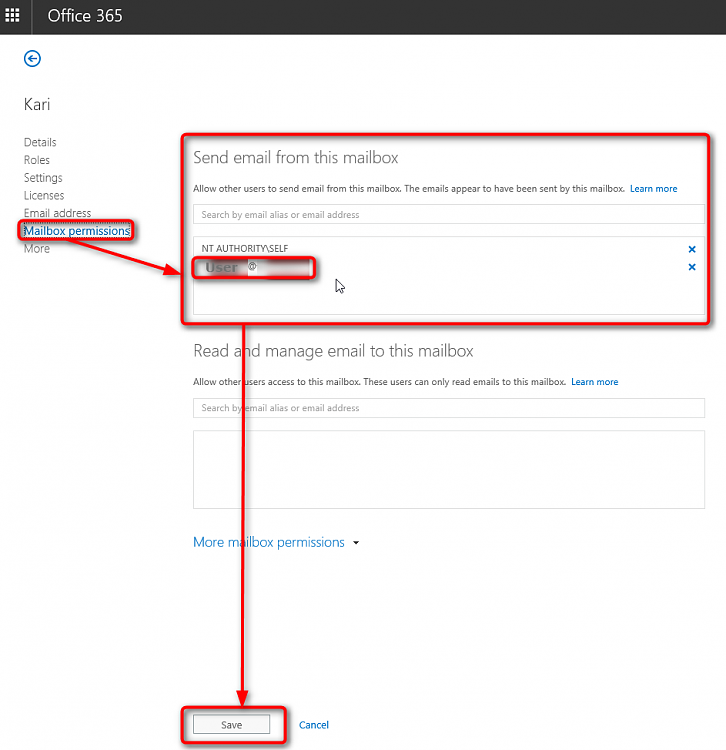Open the Details section
Viewport: 726px width, 750px height.
point(40,142)
